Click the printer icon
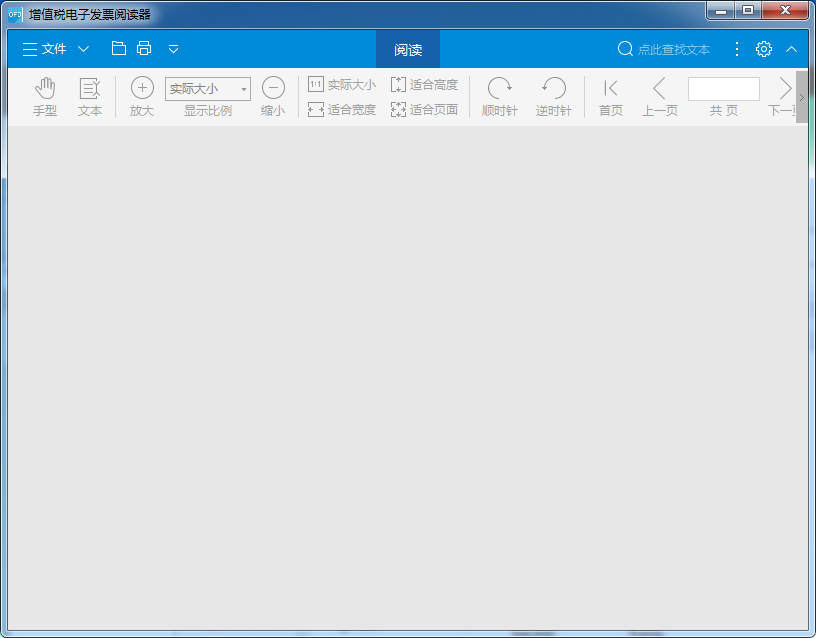Image resolution: width=816 pixels, height=638 pixels. (x=144, y=48)
